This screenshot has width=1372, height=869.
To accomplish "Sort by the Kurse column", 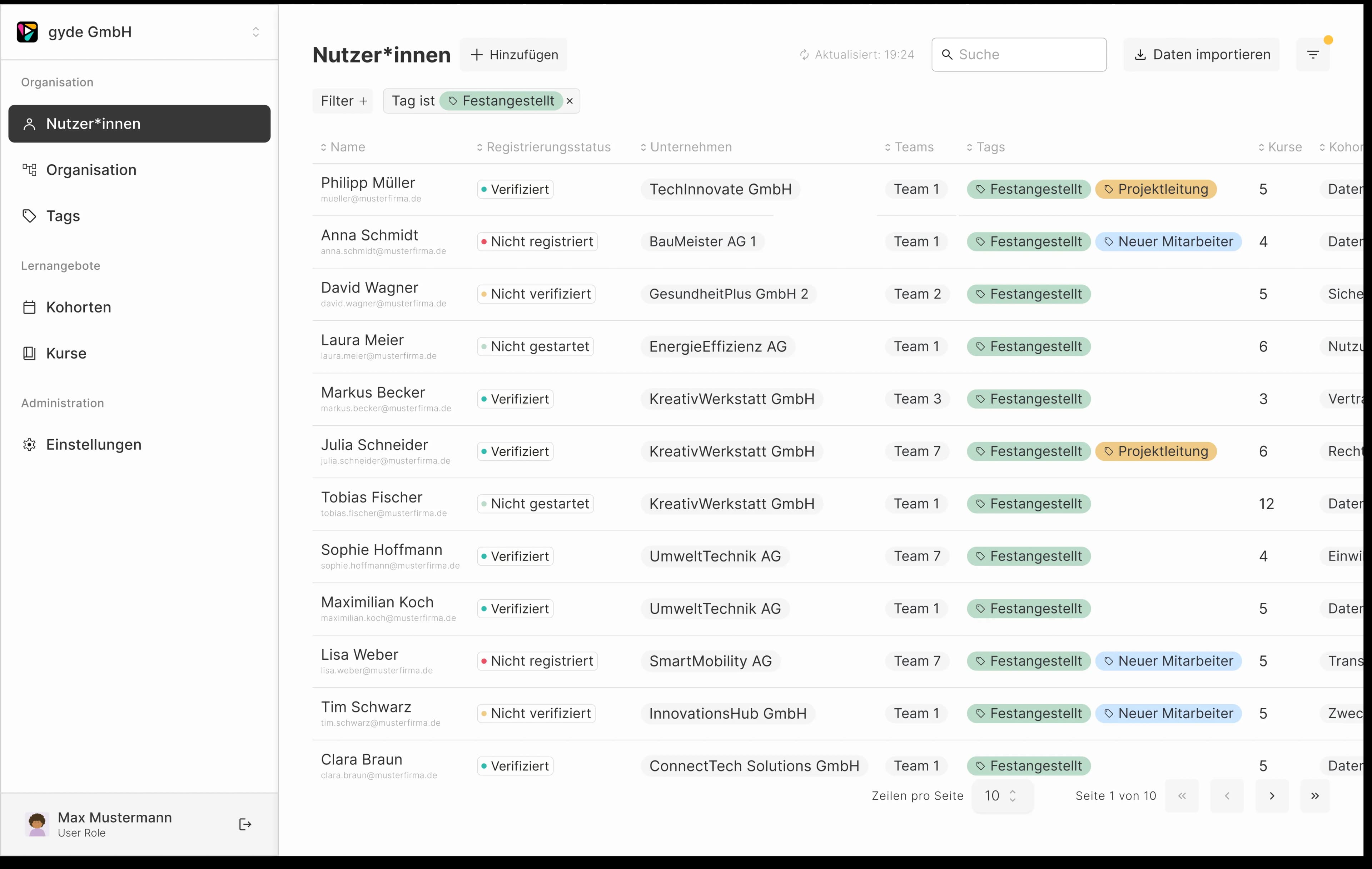I will click(x=1280, y=147).
